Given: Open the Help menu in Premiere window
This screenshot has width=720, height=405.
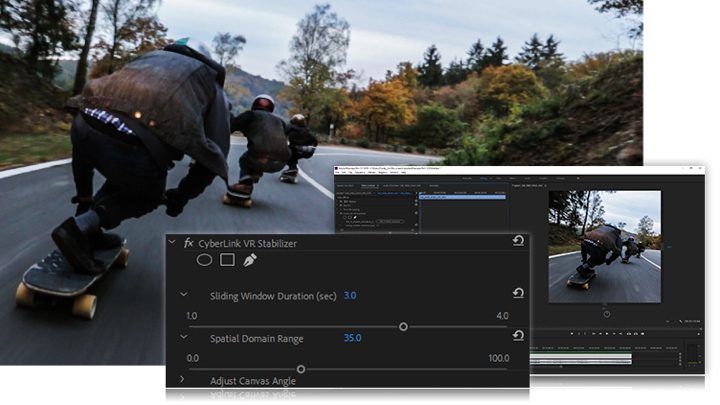Looking at the screenshot, I should click(x=404, y=173).
